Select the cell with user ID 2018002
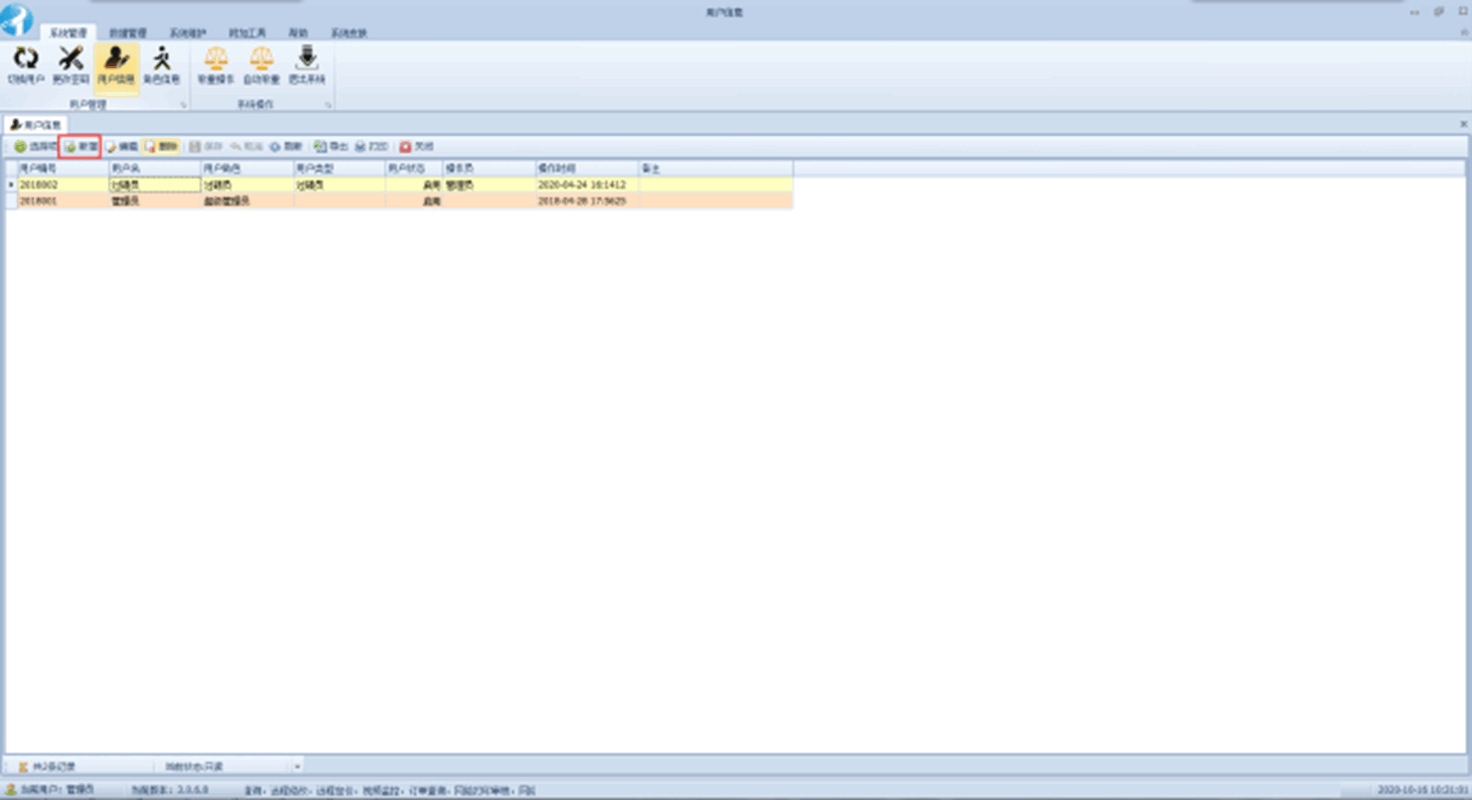Image resolution: width=1472 pixels, height=800 pixels. [62, 185]
